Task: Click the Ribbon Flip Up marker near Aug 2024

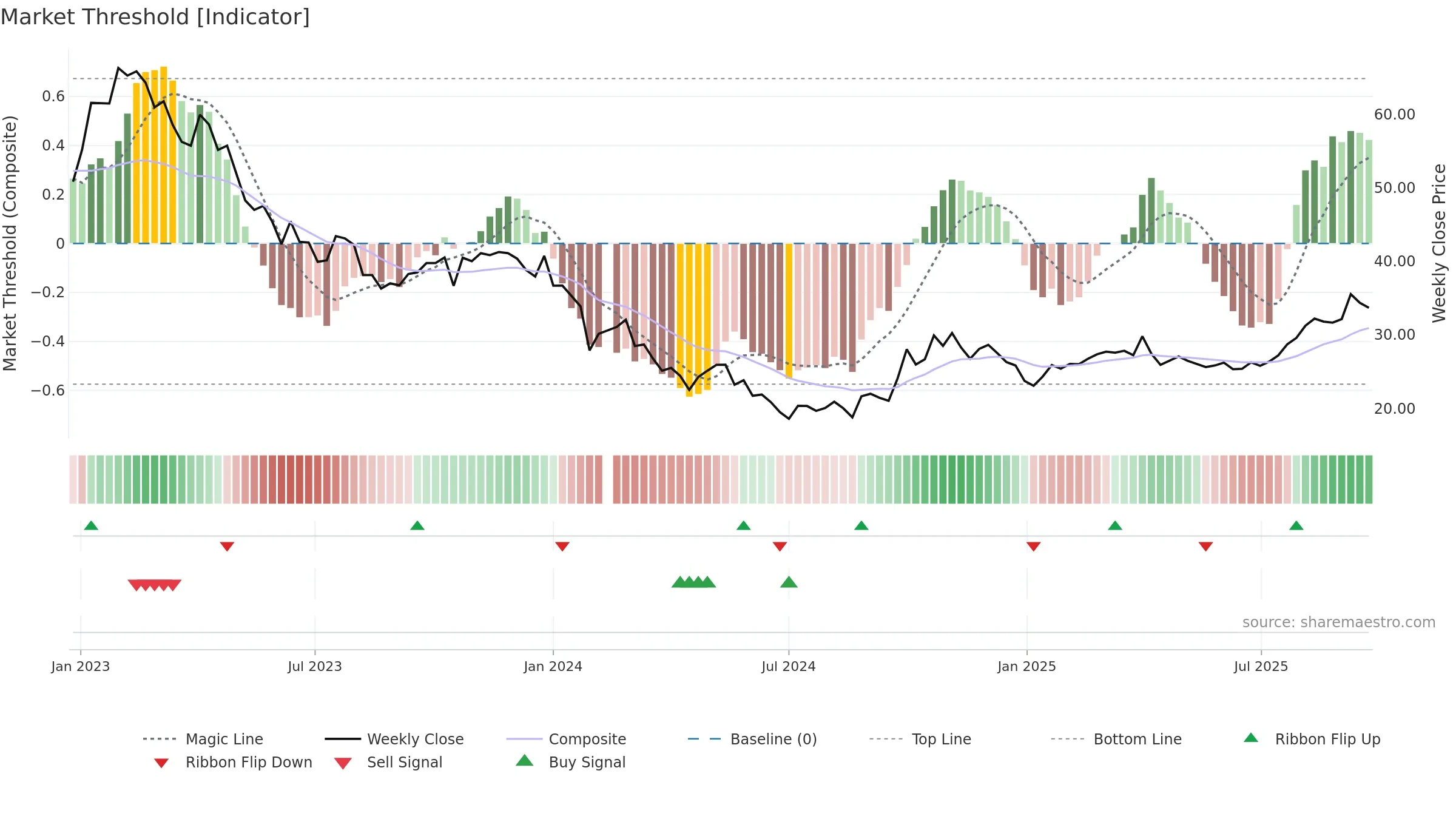Action: point(861,525)
